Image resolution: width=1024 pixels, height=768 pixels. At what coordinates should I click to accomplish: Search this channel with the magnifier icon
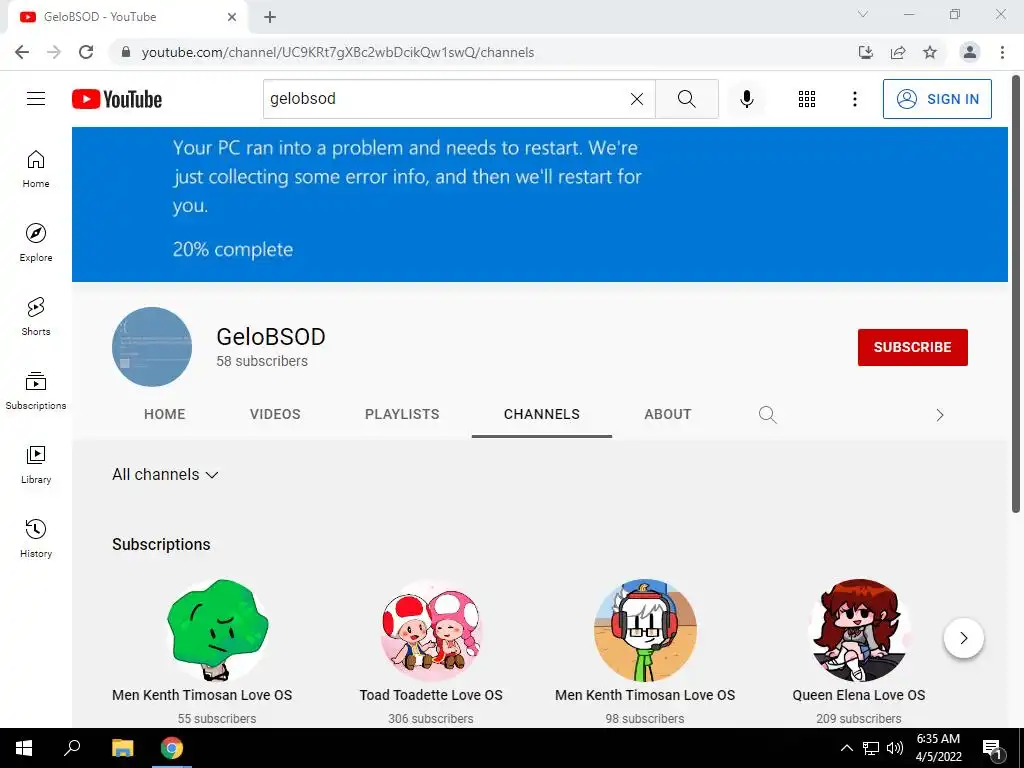point(767,415)
